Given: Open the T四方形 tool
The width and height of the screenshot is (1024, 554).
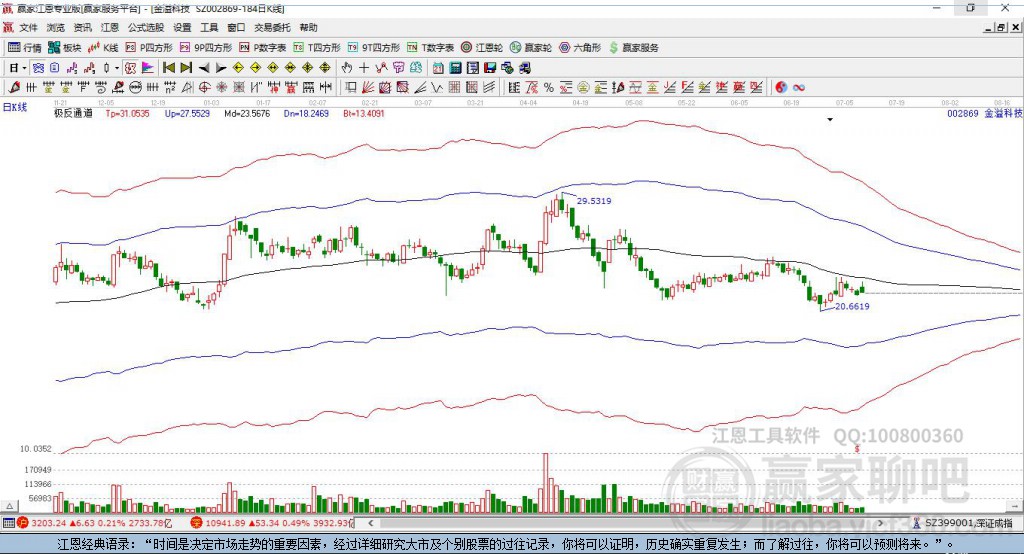Looking at the screenshot, I should 317,48.
